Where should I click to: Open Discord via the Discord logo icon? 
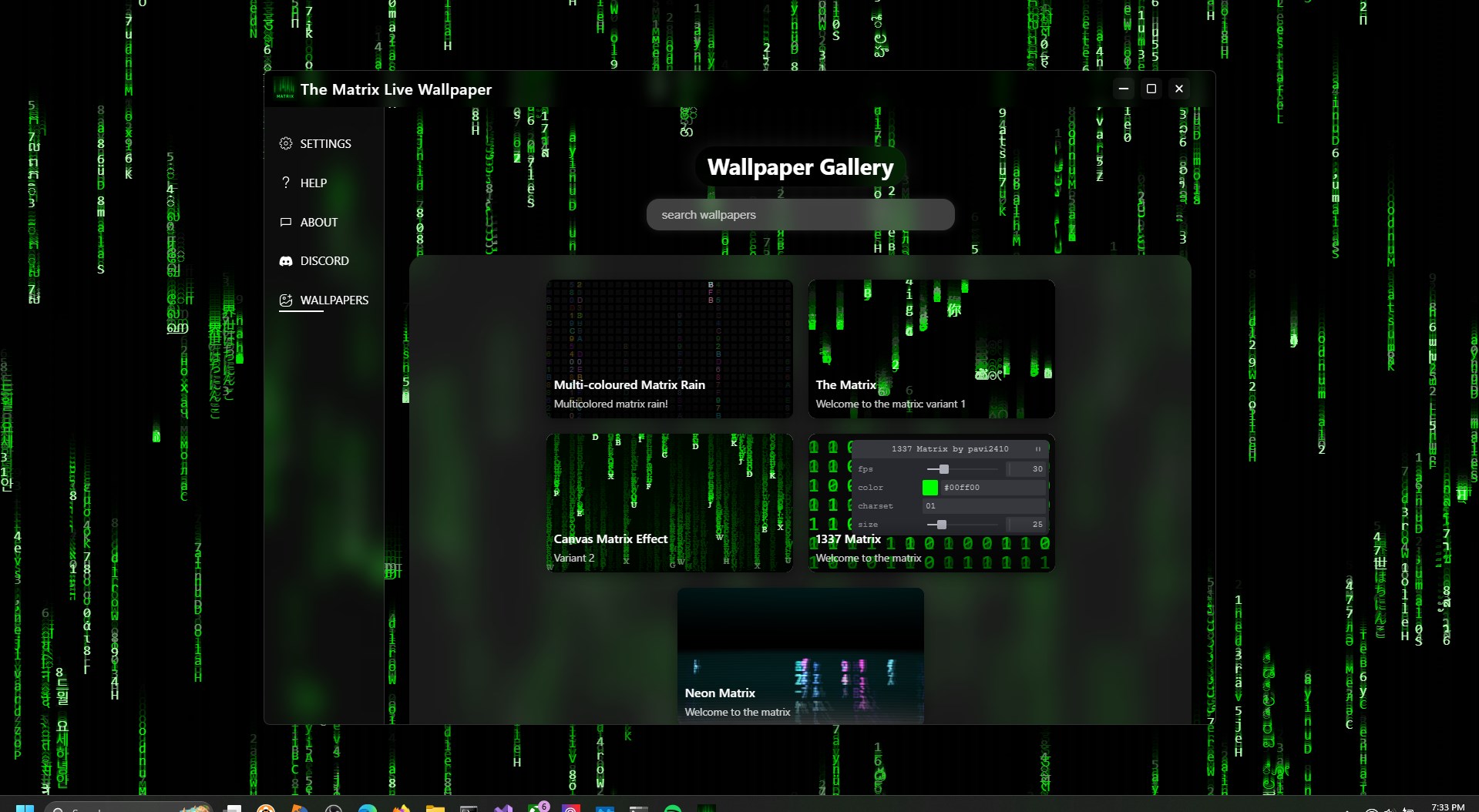286,261
